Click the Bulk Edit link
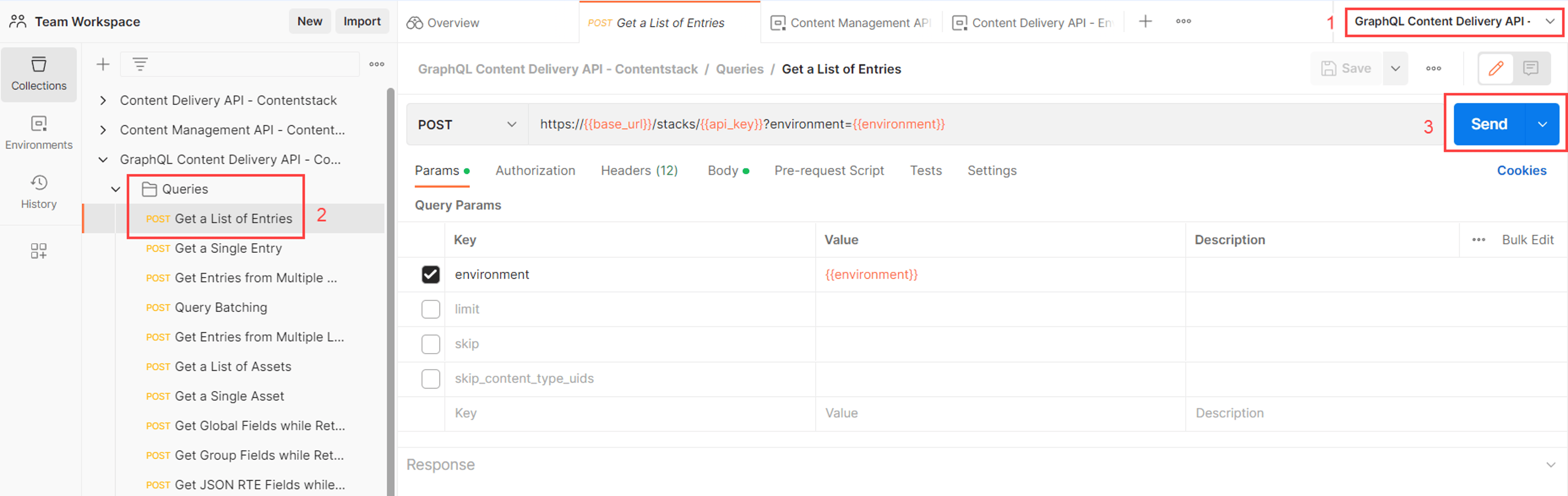Screen dimensions: 1568x496 [1527, 239]
